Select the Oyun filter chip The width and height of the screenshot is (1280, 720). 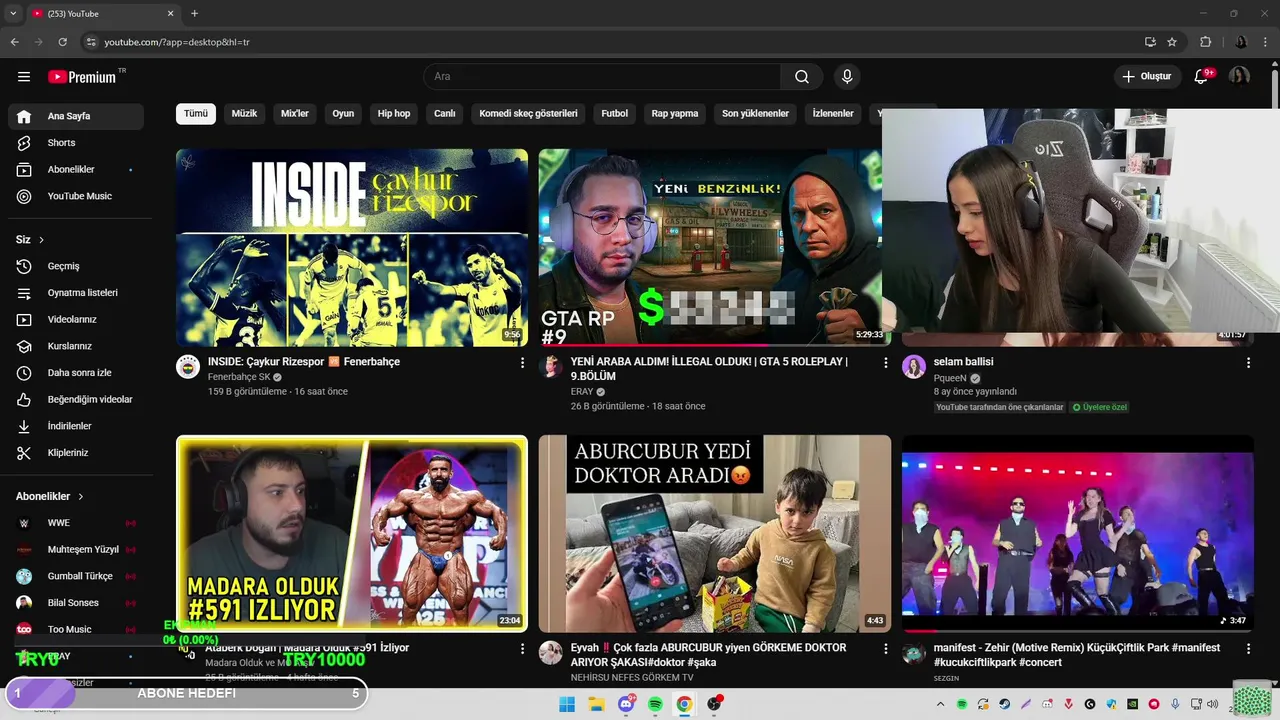point(343,114)
